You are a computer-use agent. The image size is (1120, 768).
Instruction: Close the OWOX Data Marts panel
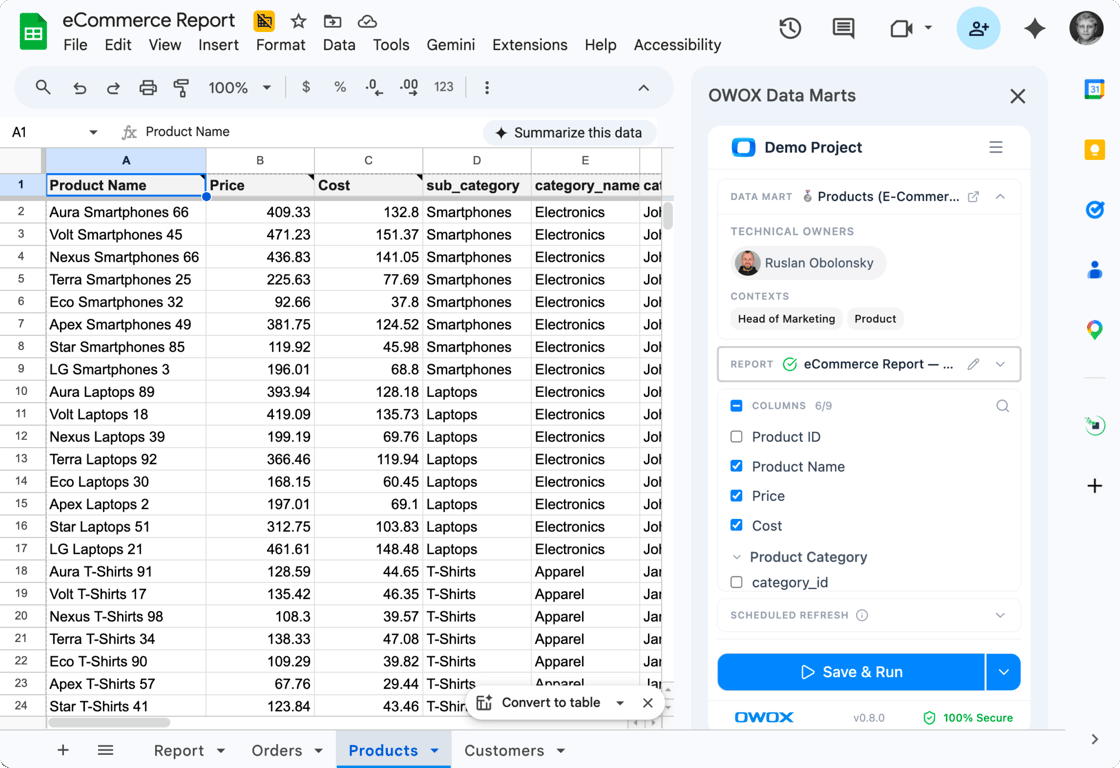(1018, 96)
